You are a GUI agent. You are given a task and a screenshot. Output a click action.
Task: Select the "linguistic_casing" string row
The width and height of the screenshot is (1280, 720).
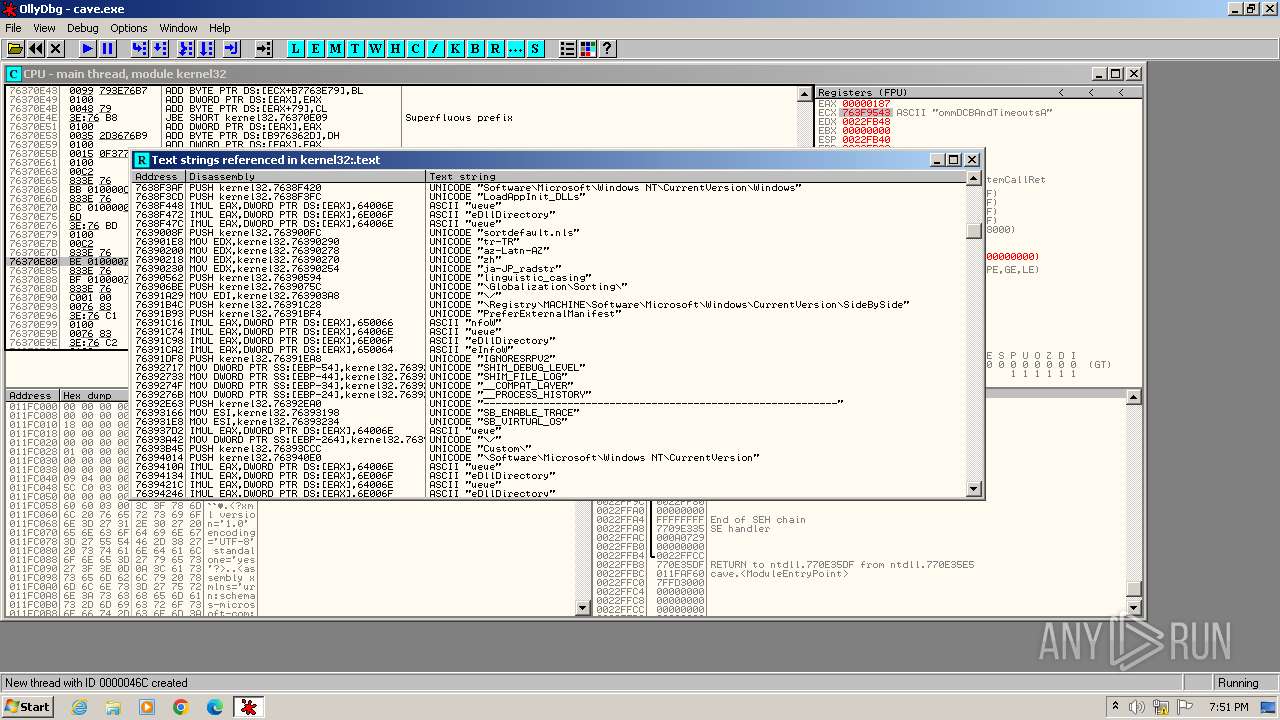[550, 278]
